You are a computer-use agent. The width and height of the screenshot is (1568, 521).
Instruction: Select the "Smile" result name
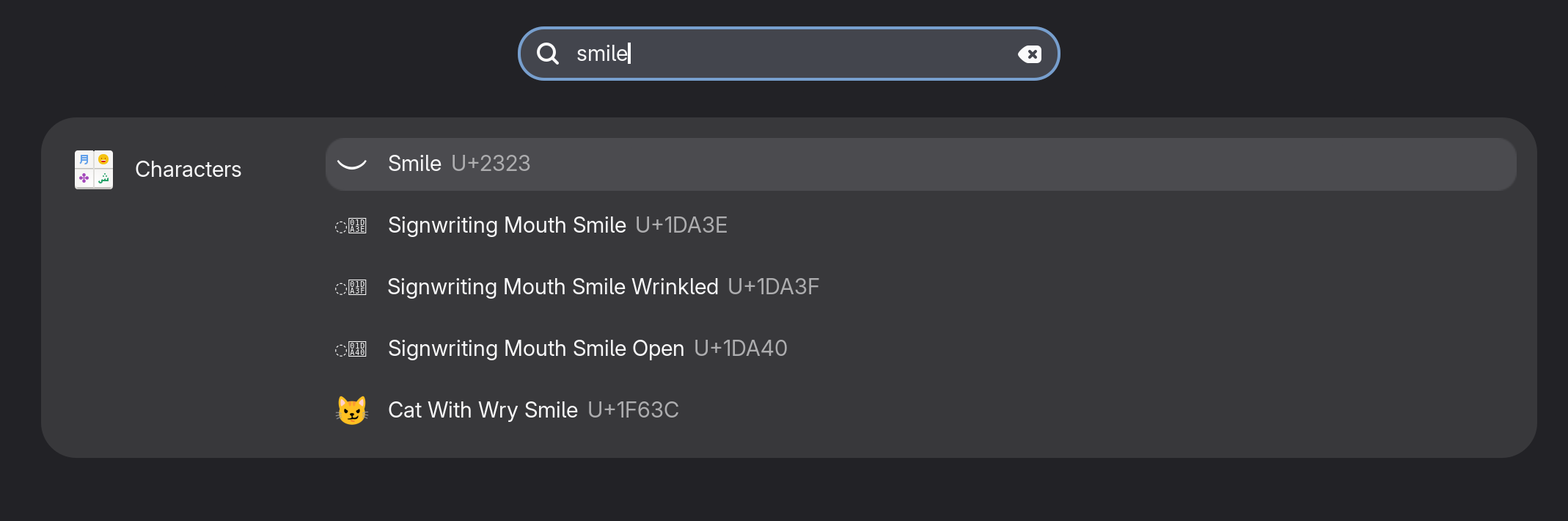(x=414, y=164)
